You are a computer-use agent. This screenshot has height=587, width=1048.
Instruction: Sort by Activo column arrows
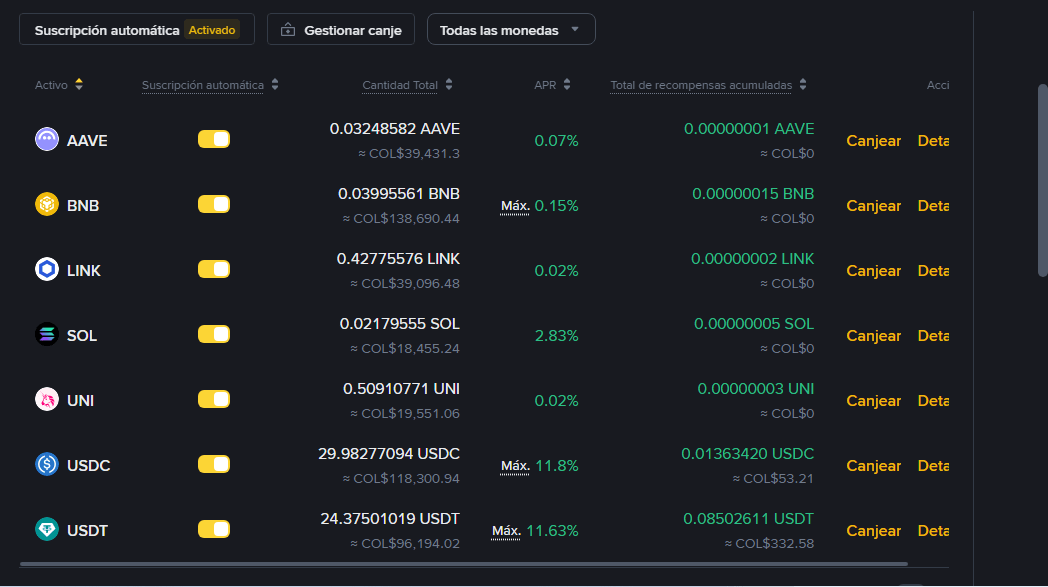click(79, 84)
